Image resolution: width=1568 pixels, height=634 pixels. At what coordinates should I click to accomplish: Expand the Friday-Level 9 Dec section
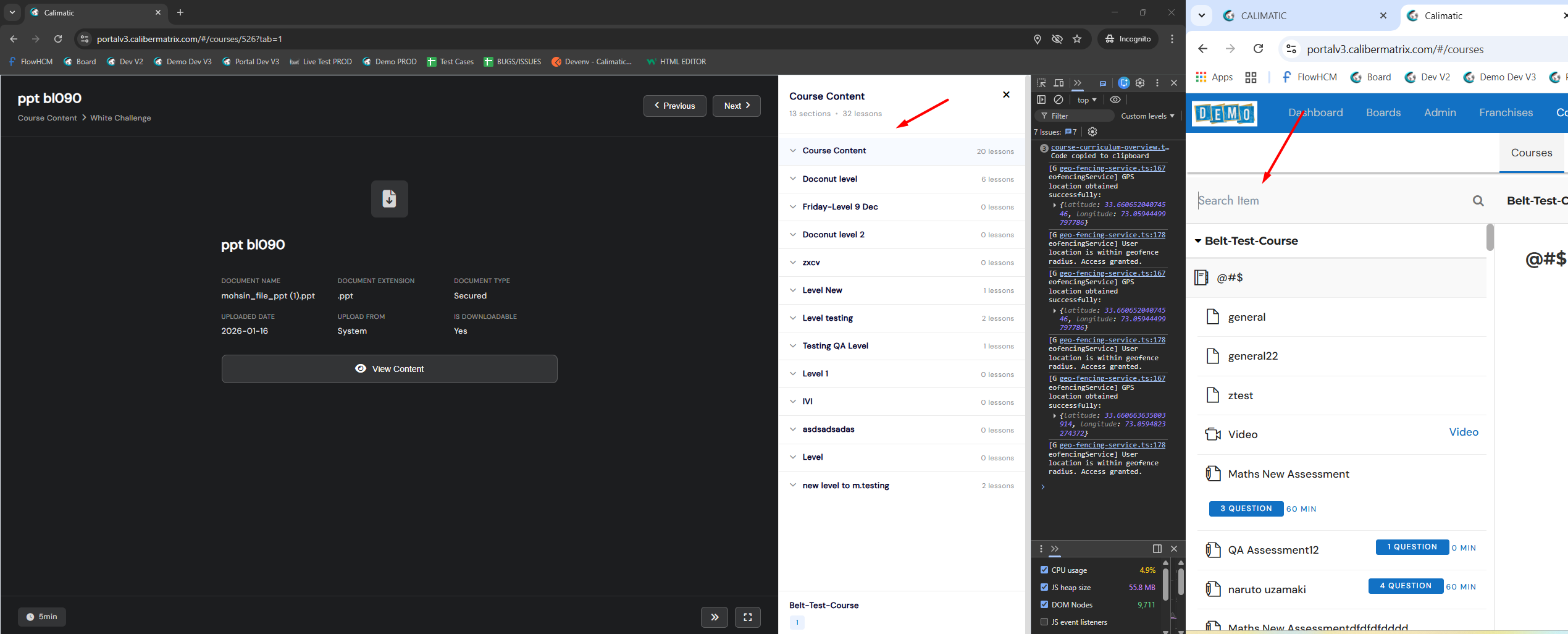(902, 207)
